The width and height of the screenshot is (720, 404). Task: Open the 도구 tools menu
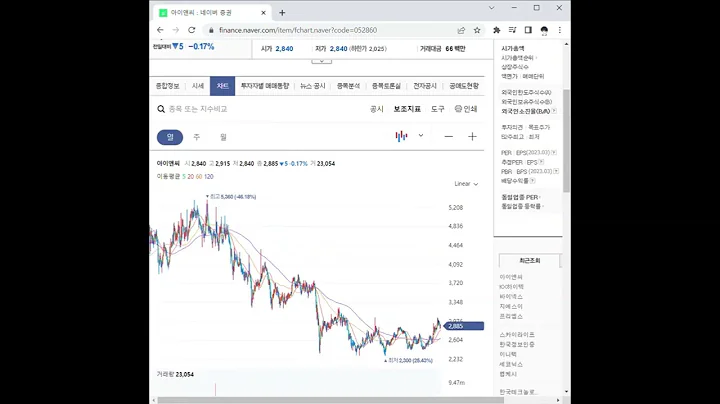click(438, 109)
